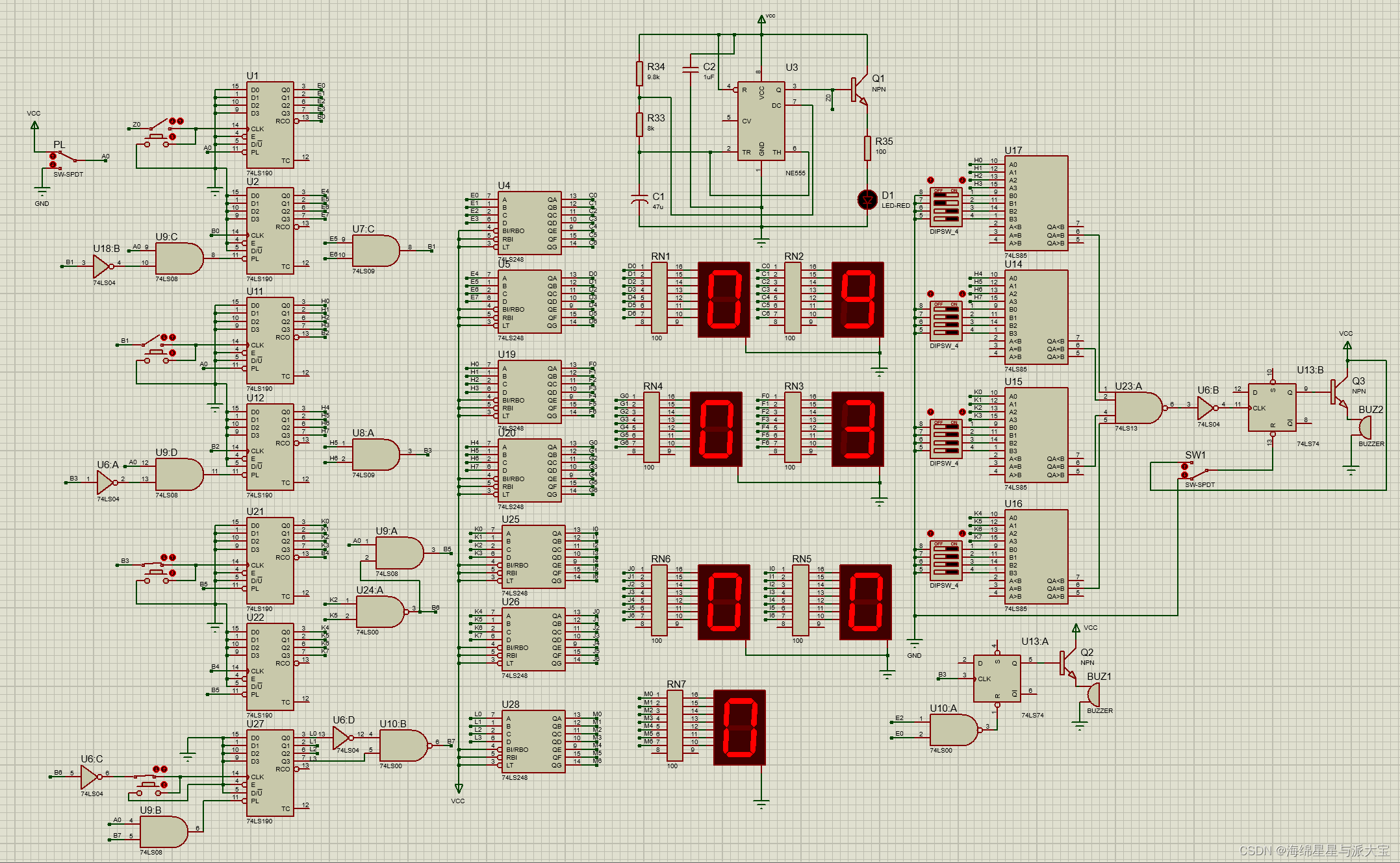The width and height of the screenshot is (1400, 863).
Task: Select the U13:A 74LS74 flip-flop
Action: coord(997,678)
